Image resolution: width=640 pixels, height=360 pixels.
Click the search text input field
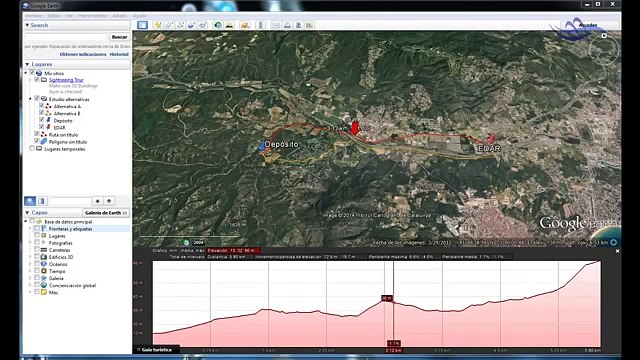coord(66,37)
